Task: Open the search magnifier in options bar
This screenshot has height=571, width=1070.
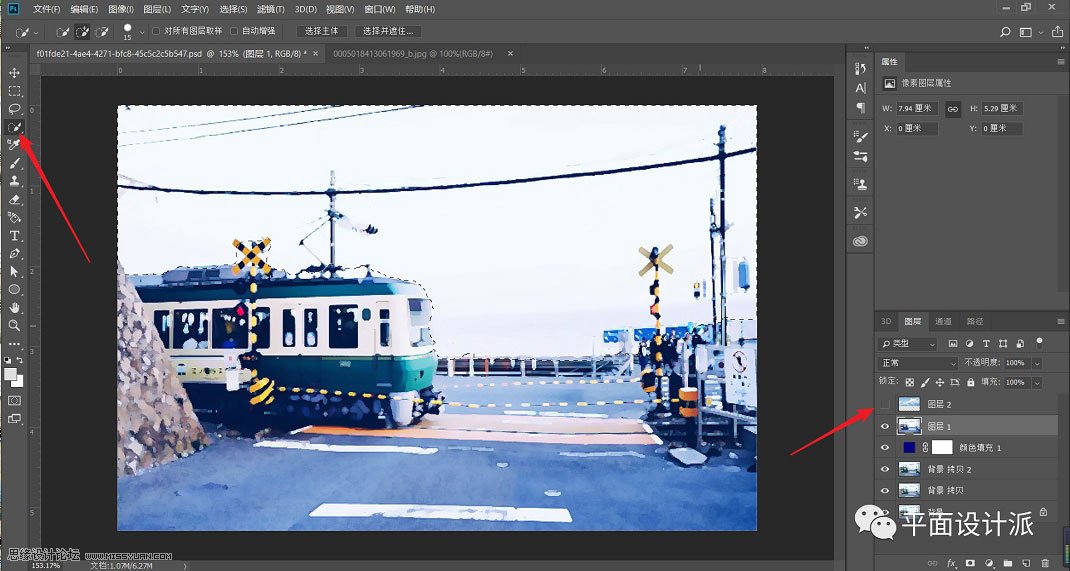Action: [x=1005, y=32]
